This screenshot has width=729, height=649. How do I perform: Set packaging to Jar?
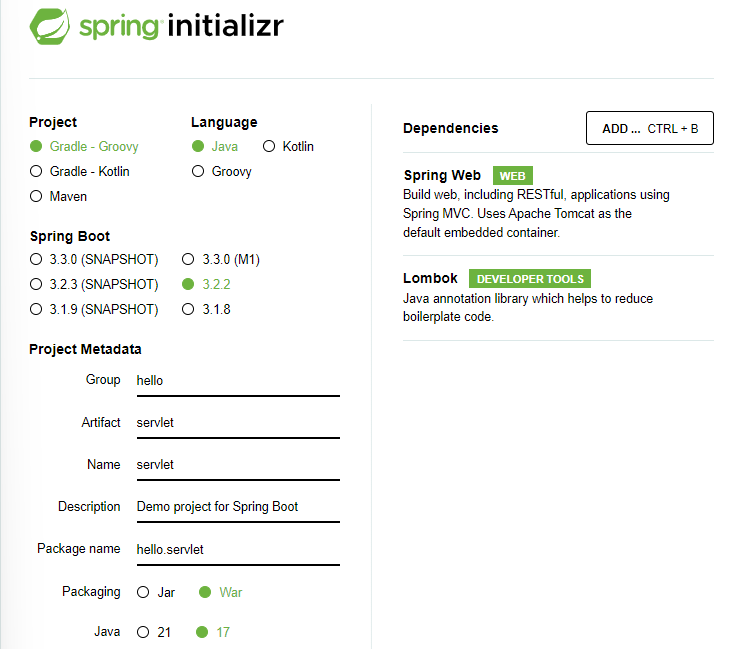tap(156, 592)
